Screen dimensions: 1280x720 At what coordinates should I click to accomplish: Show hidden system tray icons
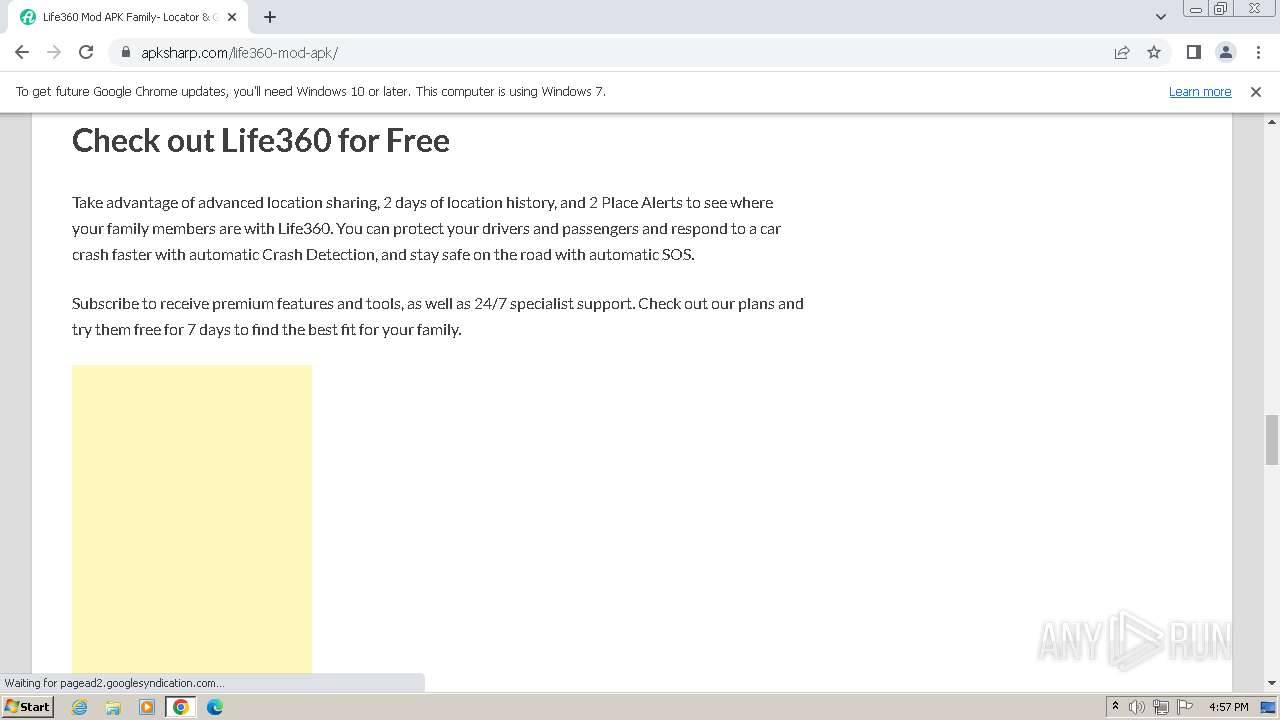pos(1115,707)
